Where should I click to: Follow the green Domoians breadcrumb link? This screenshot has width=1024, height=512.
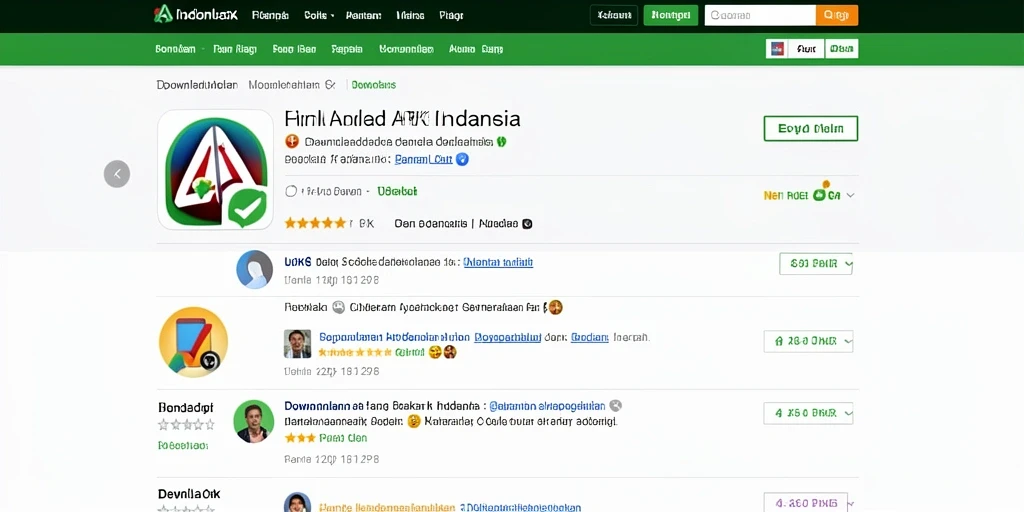pos(374,85)
